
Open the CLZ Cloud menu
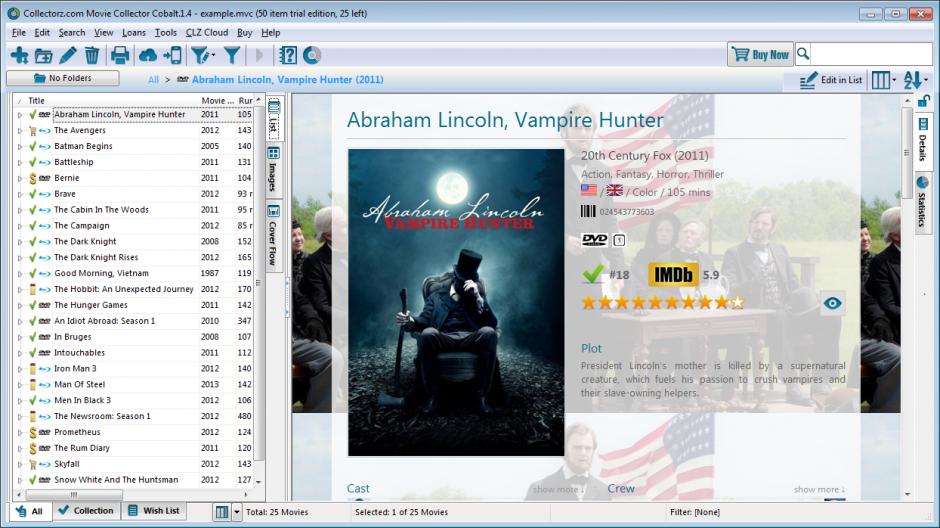(207, 32)
